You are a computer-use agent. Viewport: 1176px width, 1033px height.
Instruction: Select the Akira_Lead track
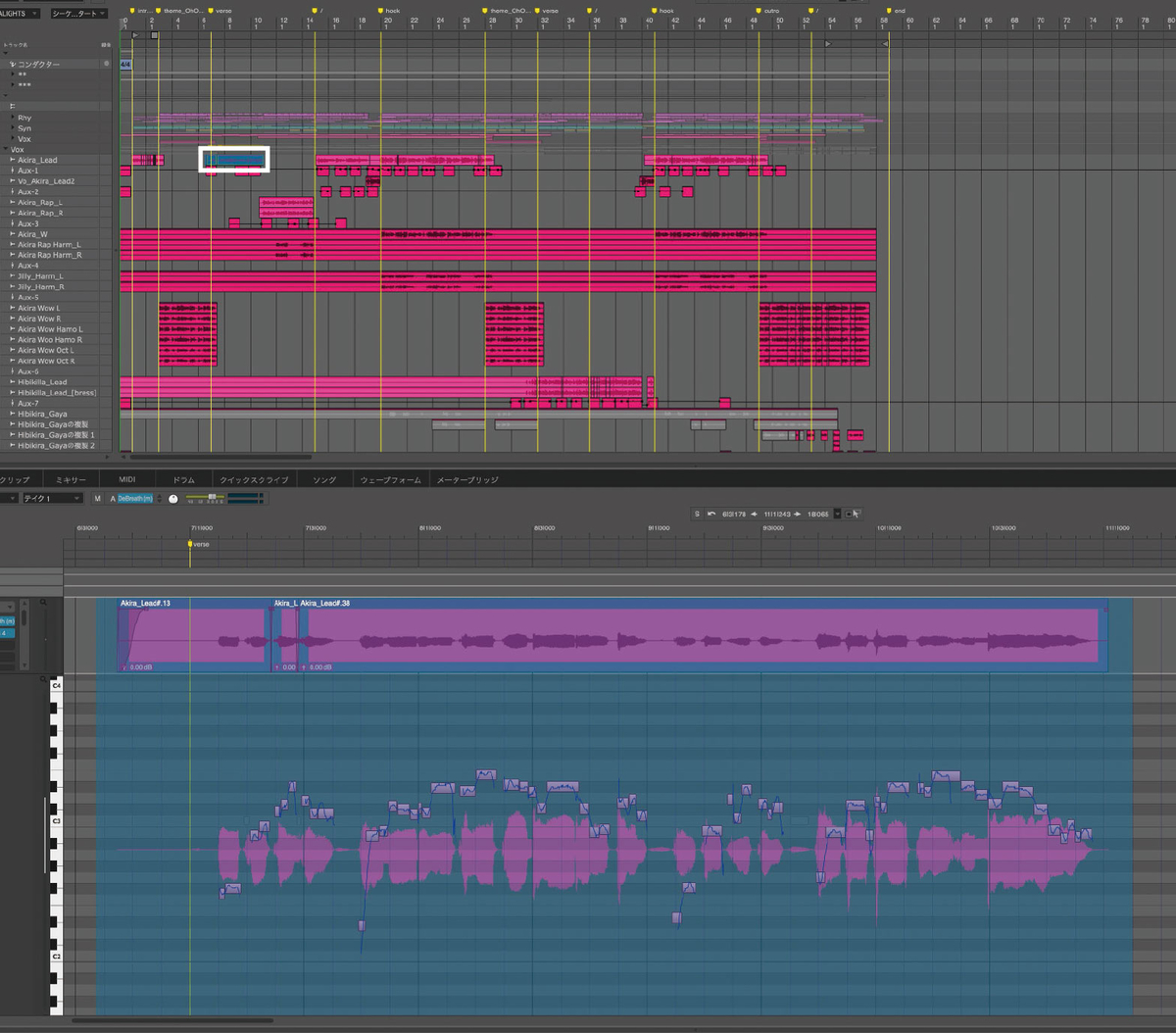[37, 160]
